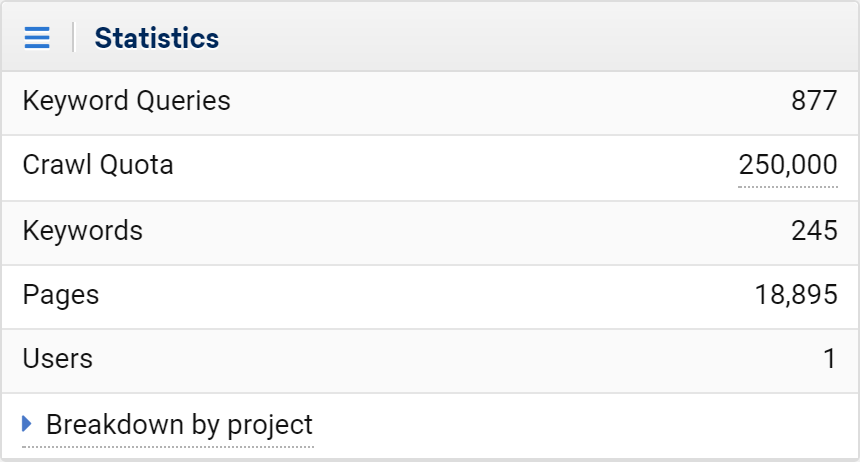The width and height of the screenshot is (860, 462).
Task: Click the 250,000 crawl quota value
Action: (788, 165)
